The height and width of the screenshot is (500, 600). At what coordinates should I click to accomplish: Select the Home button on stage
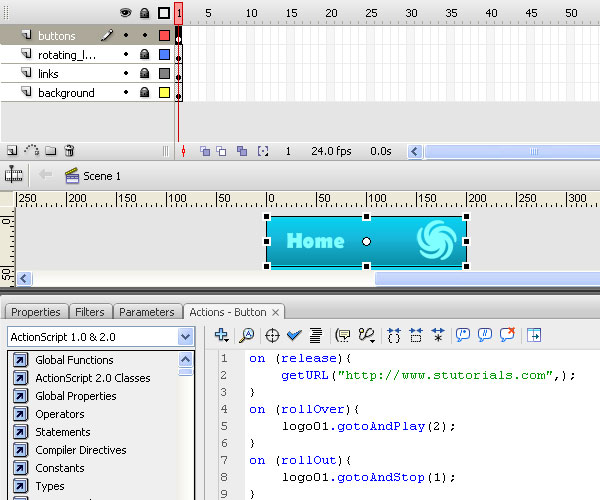point(366,241)
